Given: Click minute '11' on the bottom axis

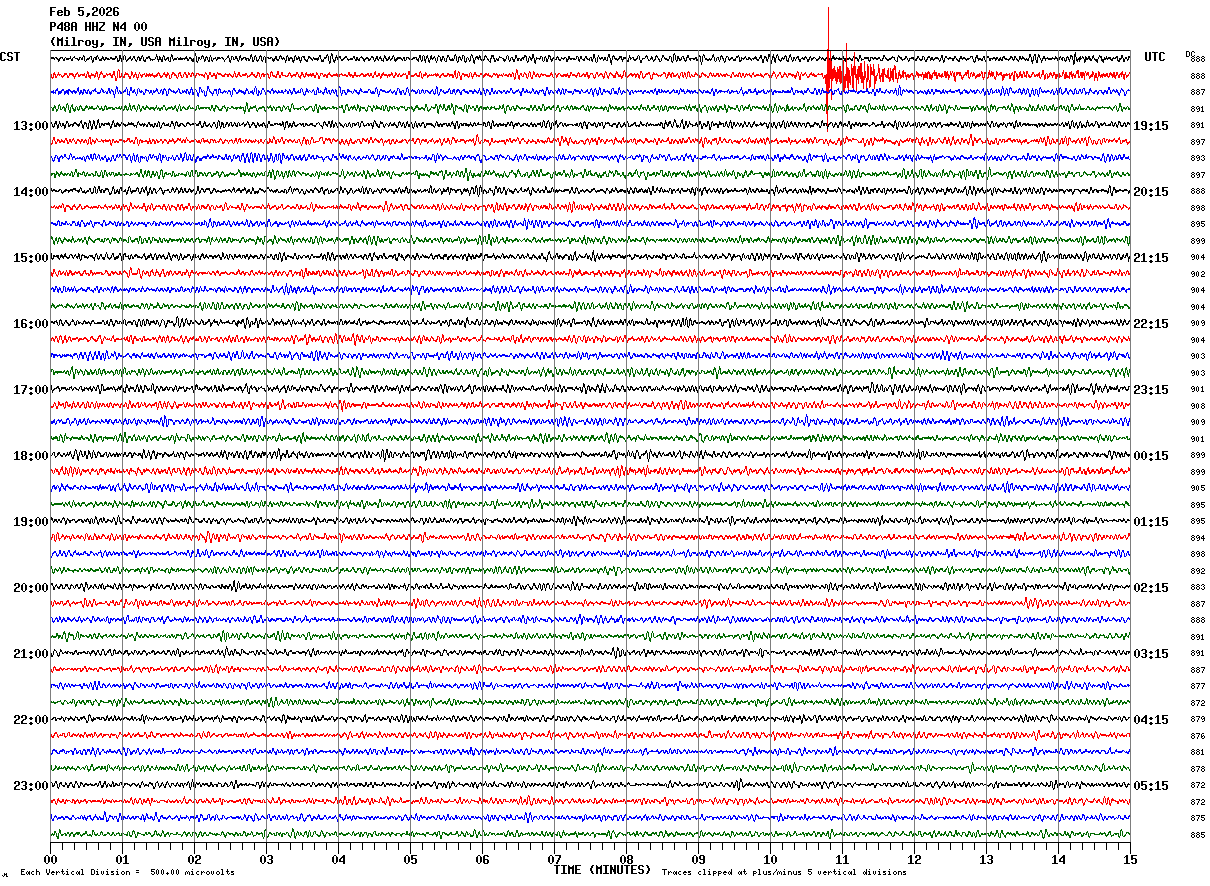Looking at the screenshot, I should point(842,859).
